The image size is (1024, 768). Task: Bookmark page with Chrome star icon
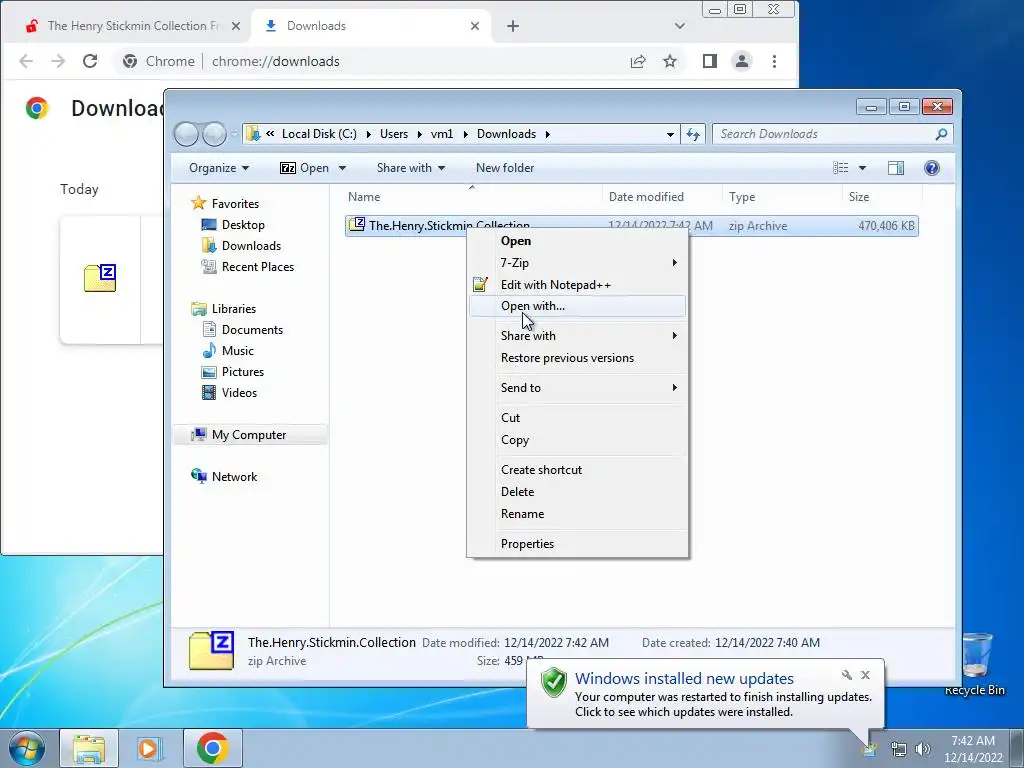coord(670,61)
